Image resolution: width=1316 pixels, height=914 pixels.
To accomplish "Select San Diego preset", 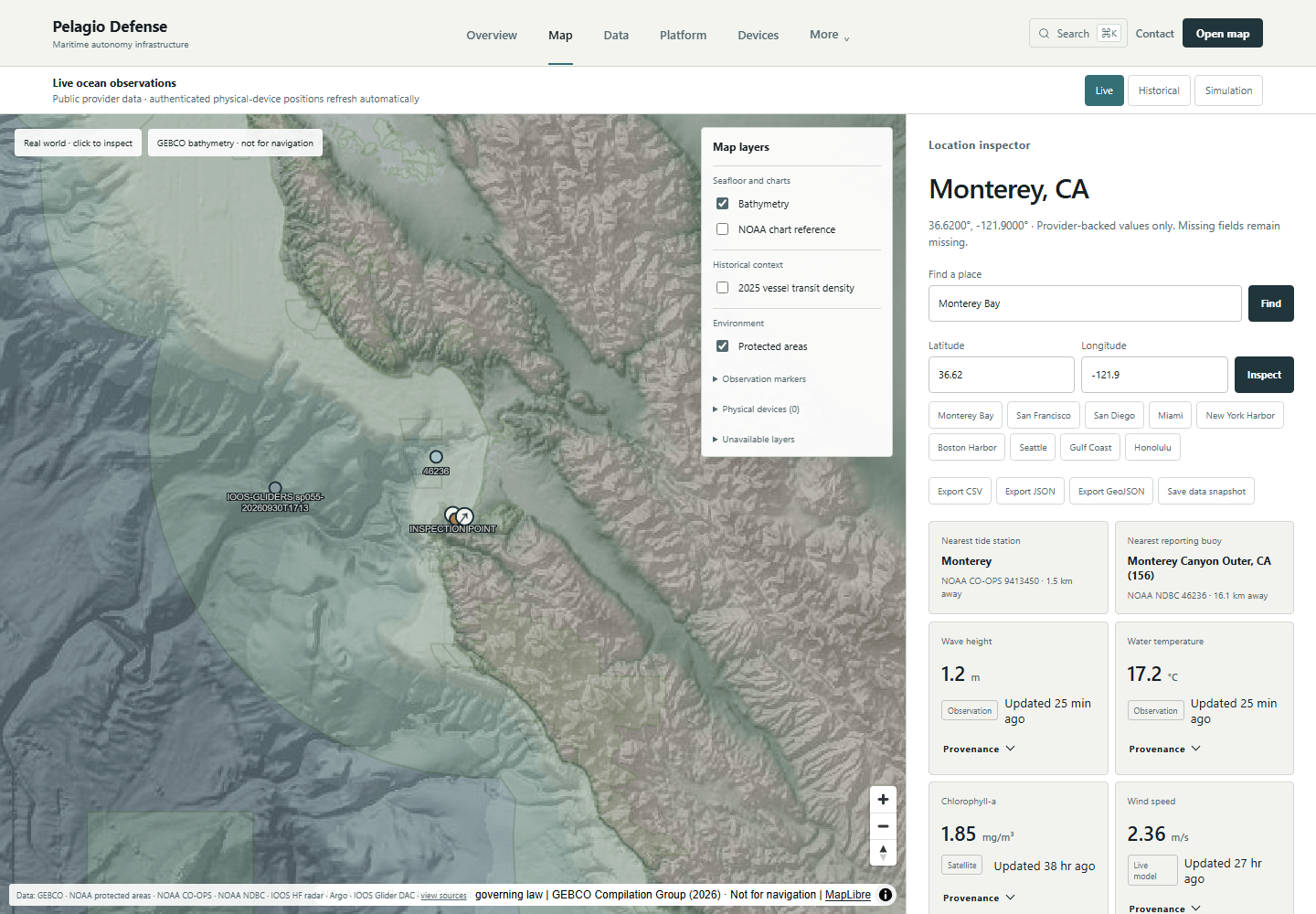I will click(x=1114, y=415).
